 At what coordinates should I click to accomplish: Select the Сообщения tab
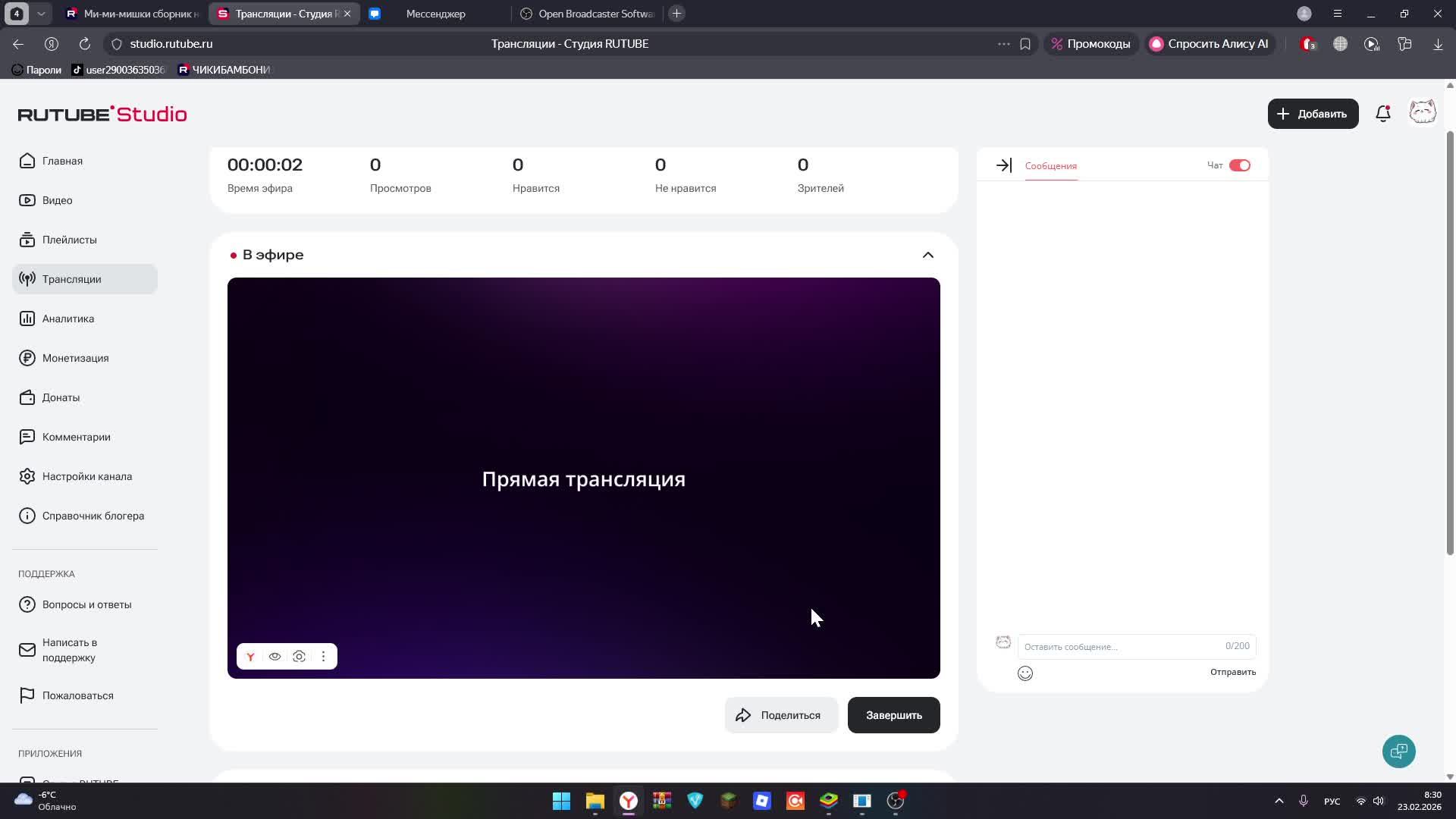point(1050,166)
